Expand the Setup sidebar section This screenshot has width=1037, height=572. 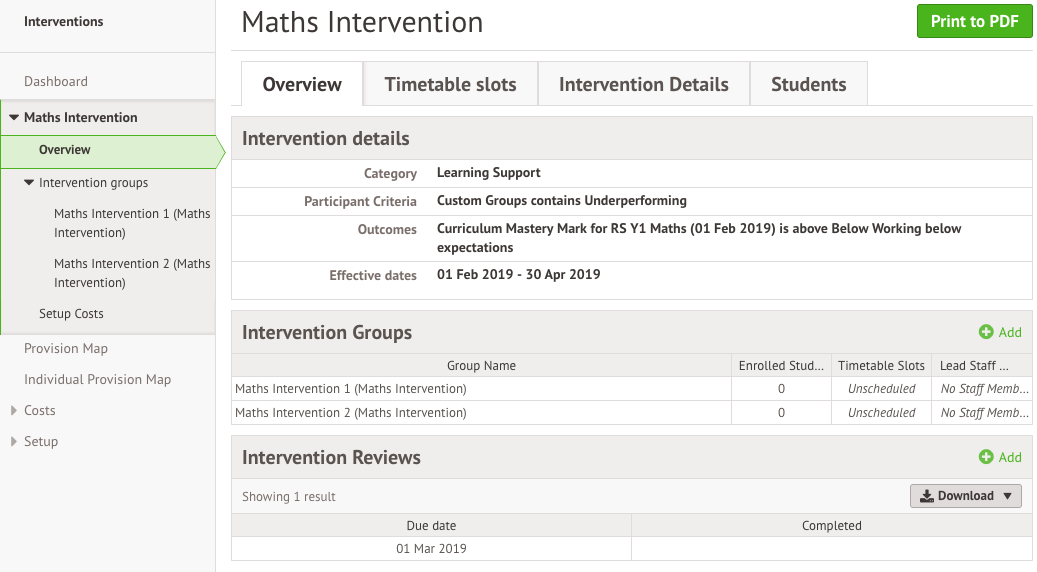tap(13, 442)
